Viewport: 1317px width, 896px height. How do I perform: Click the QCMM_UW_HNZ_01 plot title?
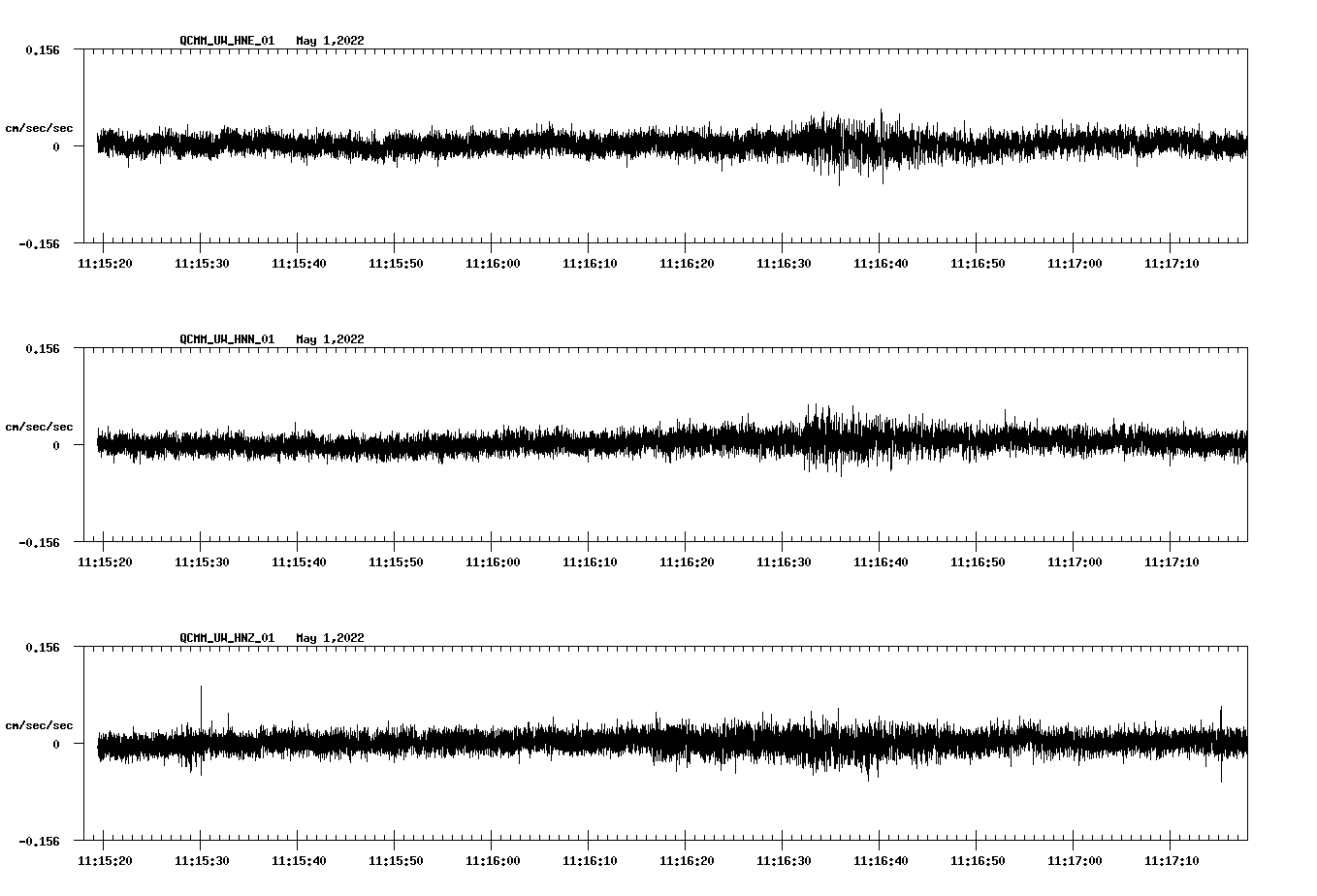(x=227, y=638)
